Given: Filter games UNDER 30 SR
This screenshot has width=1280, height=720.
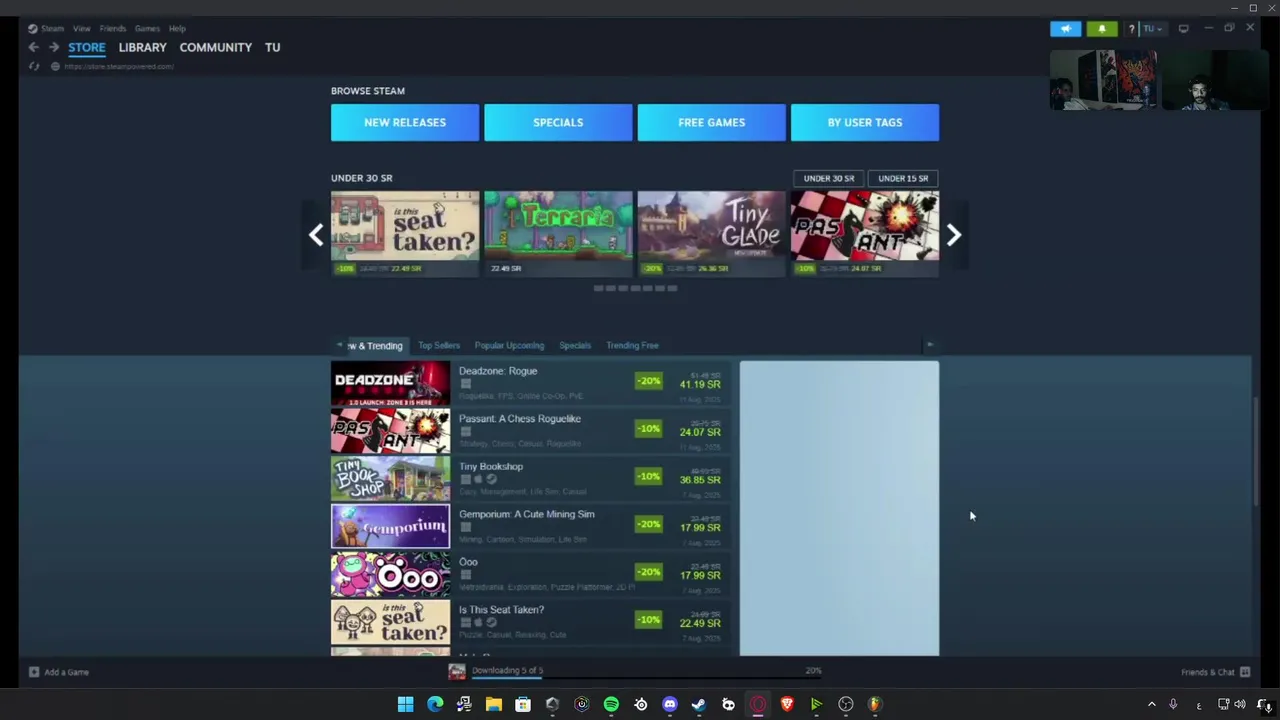Looking at the screenshot, I should 829,178.
